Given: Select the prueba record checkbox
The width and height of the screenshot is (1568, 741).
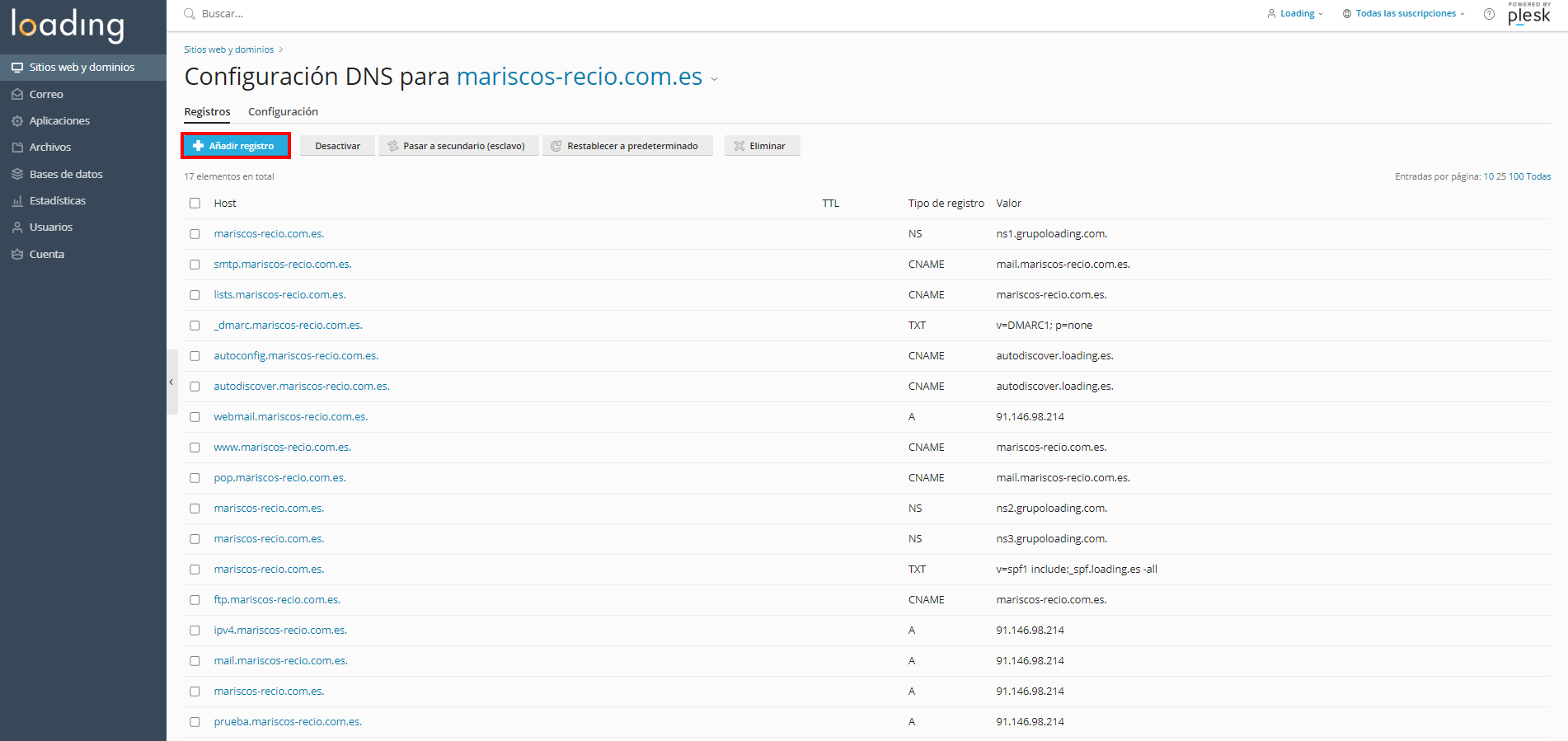Looking at the screenshot, I should coord(195,722).
